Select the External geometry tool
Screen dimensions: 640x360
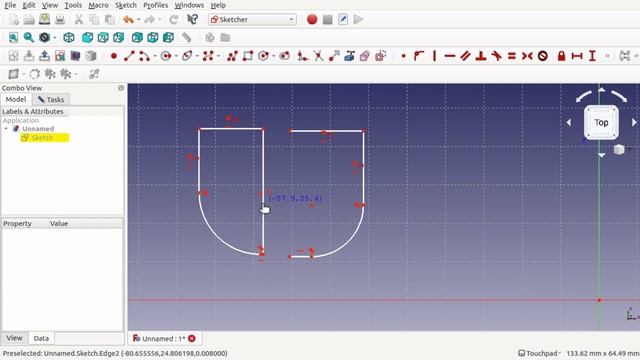(349, 56)
